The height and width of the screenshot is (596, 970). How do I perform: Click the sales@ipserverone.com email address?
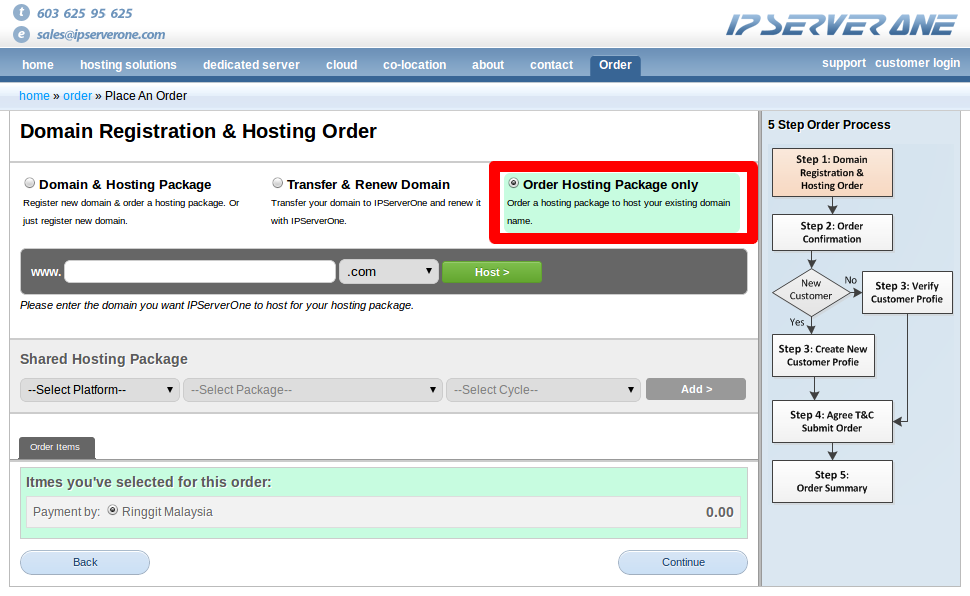click(101, 35)
